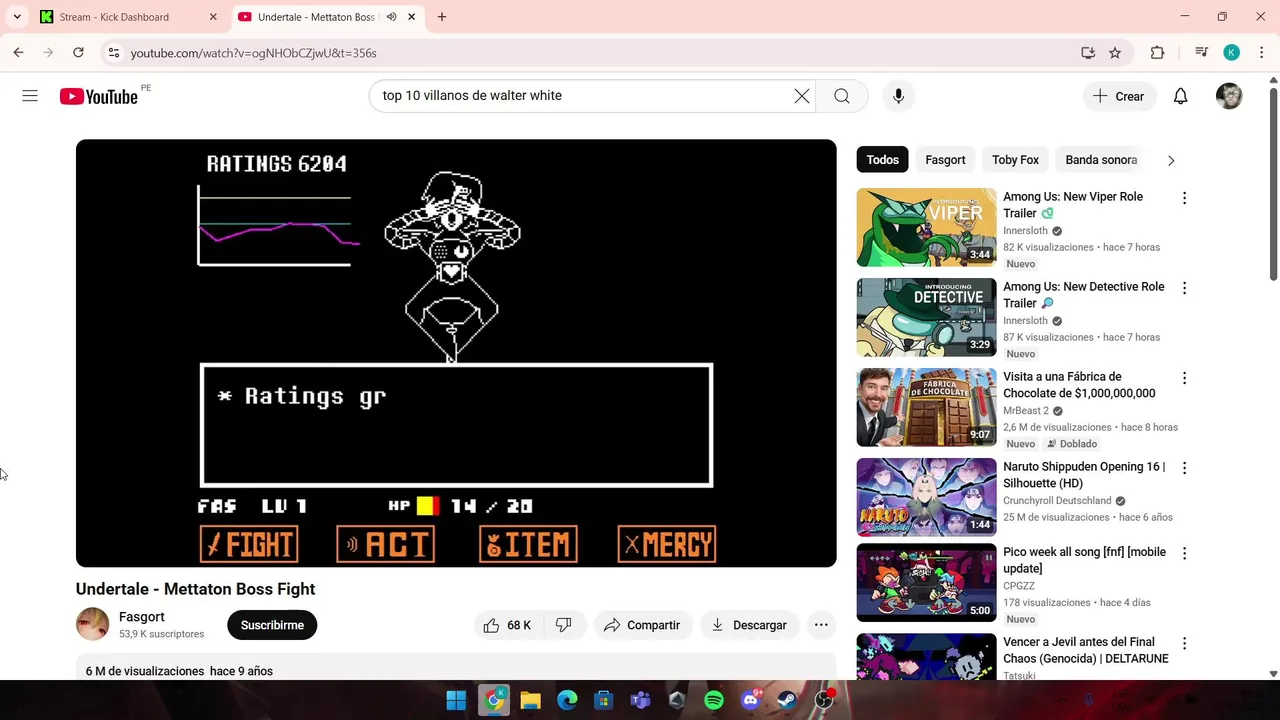Dislike the video with thumbs down
Screen dimensions: 1280x720
click(564, 625)
